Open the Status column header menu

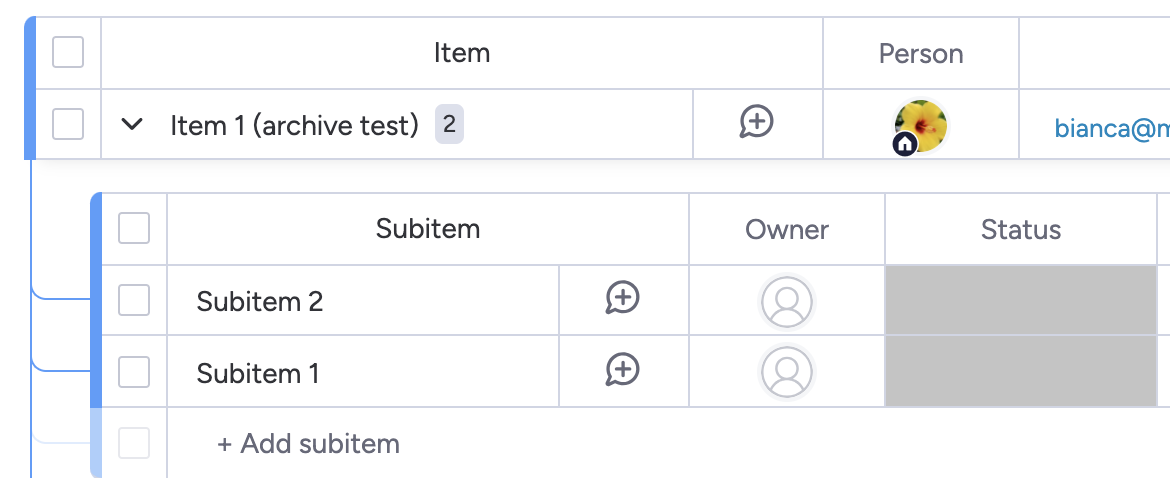click(x=1021, y=230)
